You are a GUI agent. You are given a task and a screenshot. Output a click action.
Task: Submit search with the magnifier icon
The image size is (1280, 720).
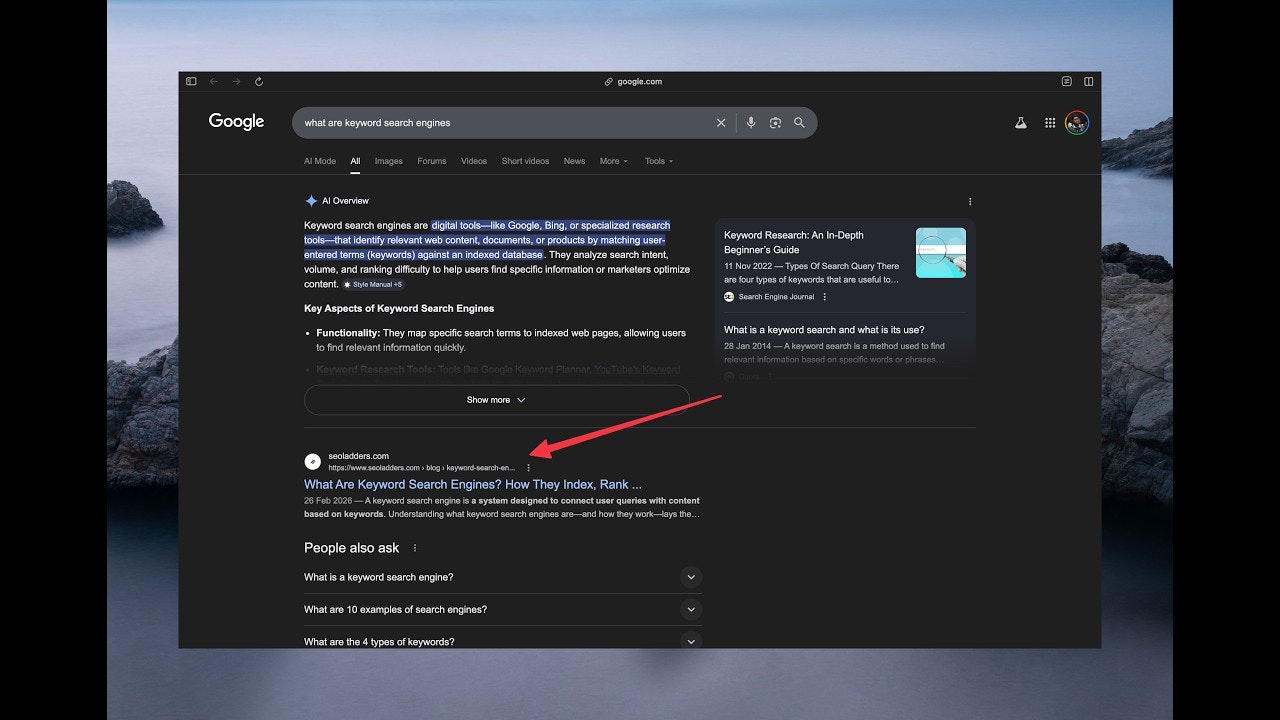pyautogui.click(x=799, y=123)
